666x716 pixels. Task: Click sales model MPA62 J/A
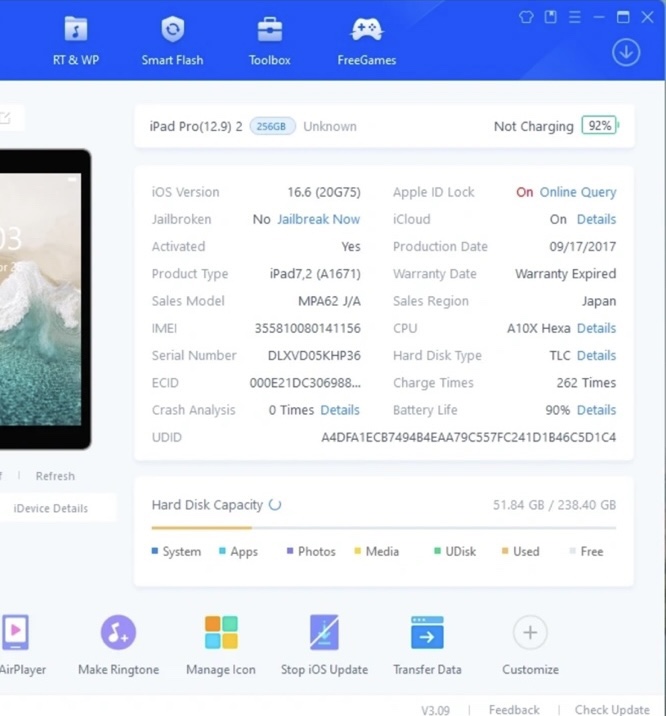click(x=330, y=301)
